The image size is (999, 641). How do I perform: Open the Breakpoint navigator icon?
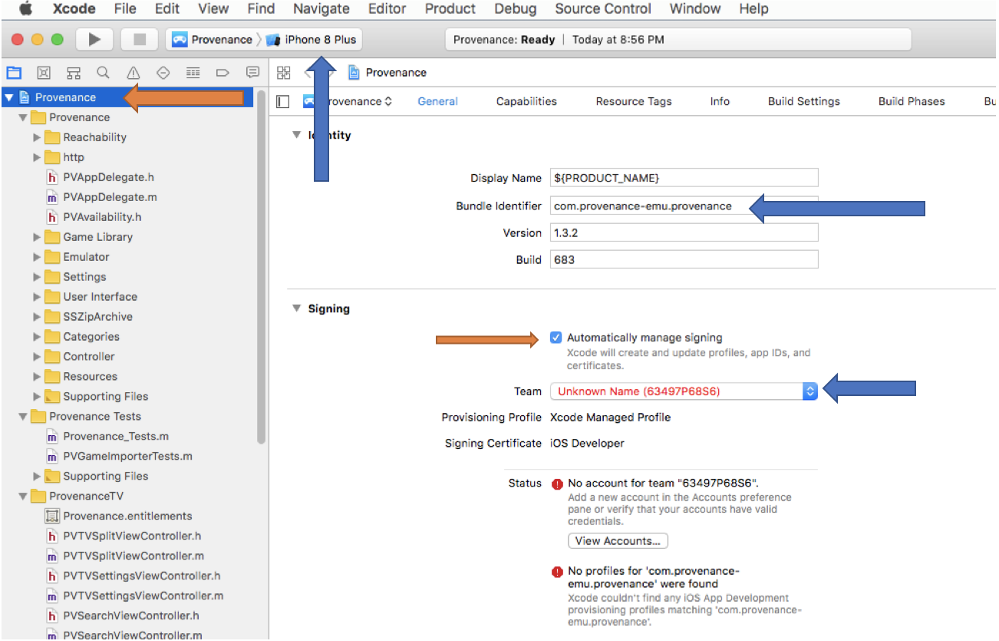[x=222, y=73]
